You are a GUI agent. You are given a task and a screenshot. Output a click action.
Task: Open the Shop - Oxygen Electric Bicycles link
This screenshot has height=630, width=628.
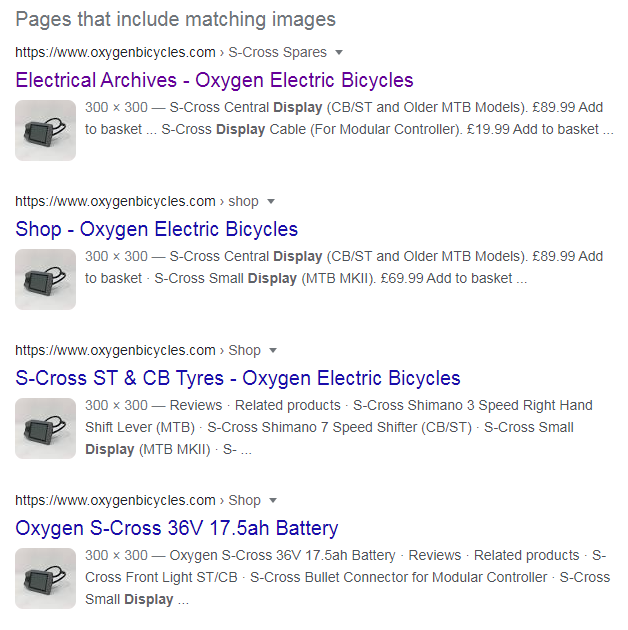pyautogui.click(x=156, y=229)
